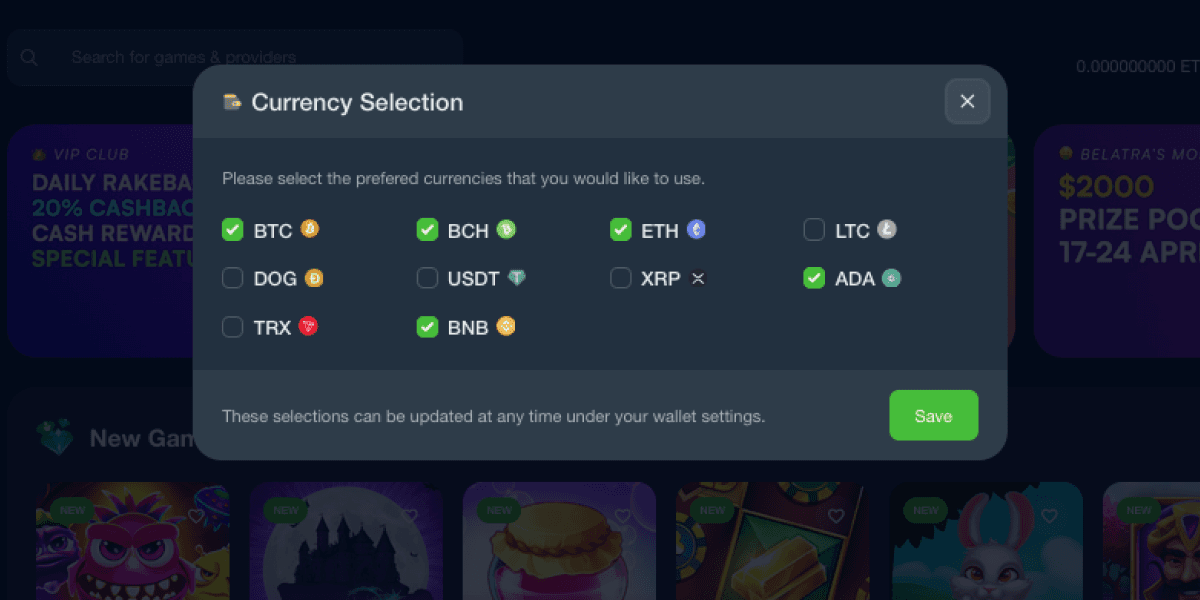Click the wallet icon beside Currency Selection
1200x600 pixels.
coord(232,102)
